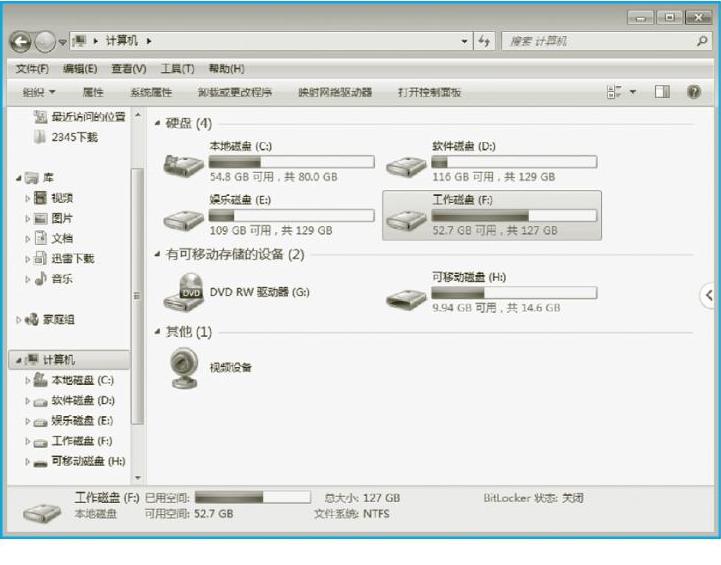Toggle the preview pane icon
This screenshot has height=565, width=721.
click(x=662, y=92)
